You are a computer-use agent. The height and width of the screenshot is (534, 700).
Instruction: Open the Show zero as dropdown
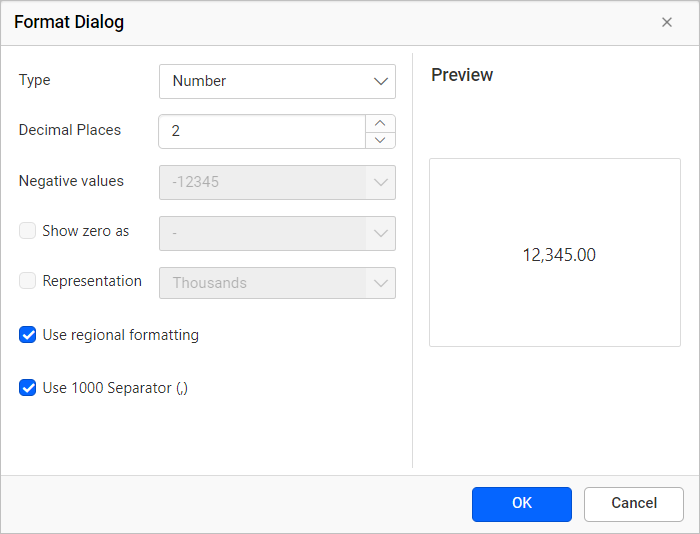point(277,233)
